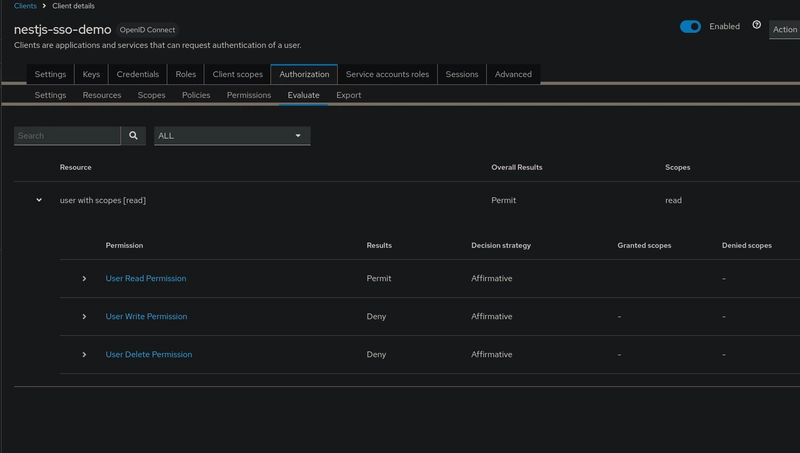Select the Permissions sub-tab
This screenshot has width=800, height=453.
click(x=249, y=95)
